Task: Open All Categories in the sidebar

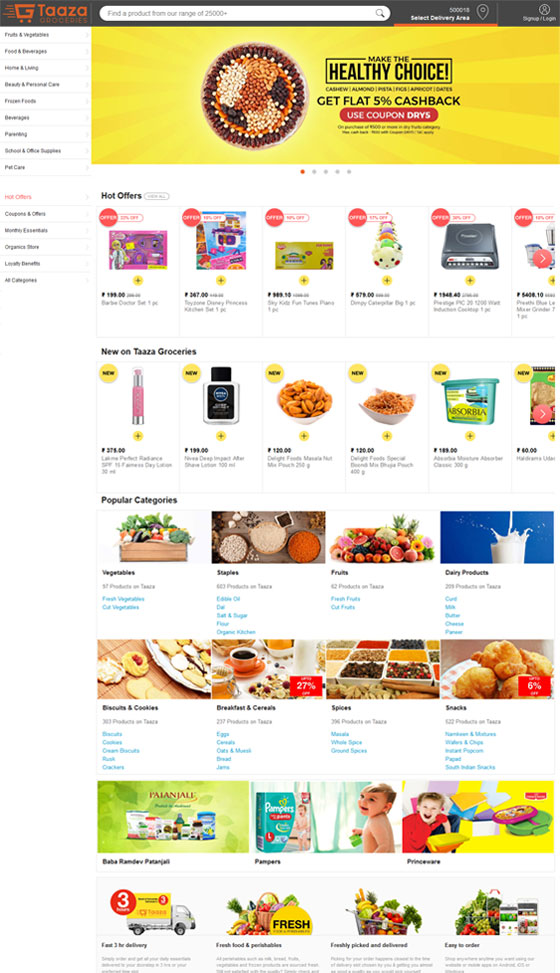Action: (x=45, y=280)
